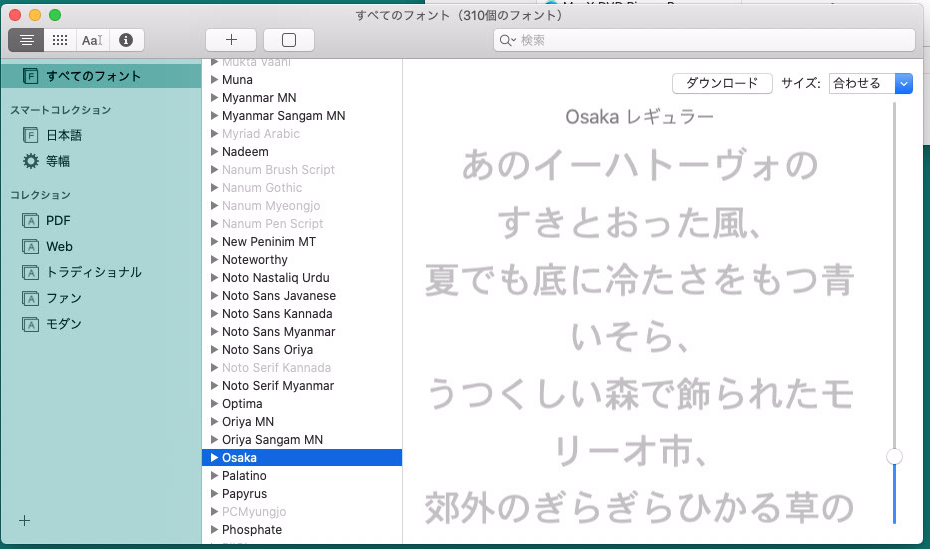This screenshot has height=549, width=930.
Task: Click the plus button to add fonts
Action: (231, 40)
